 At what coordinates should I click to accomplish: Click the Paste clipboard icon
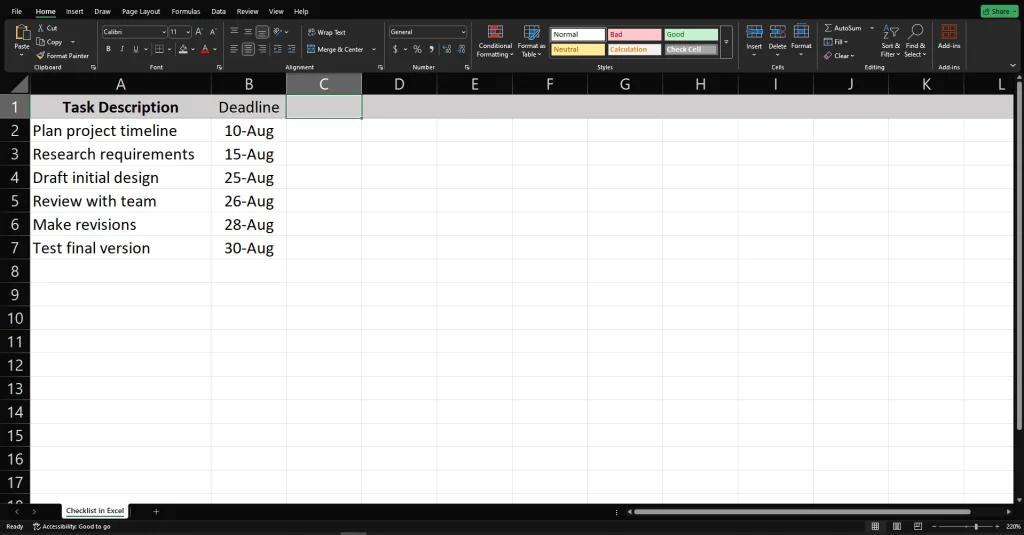22,33
